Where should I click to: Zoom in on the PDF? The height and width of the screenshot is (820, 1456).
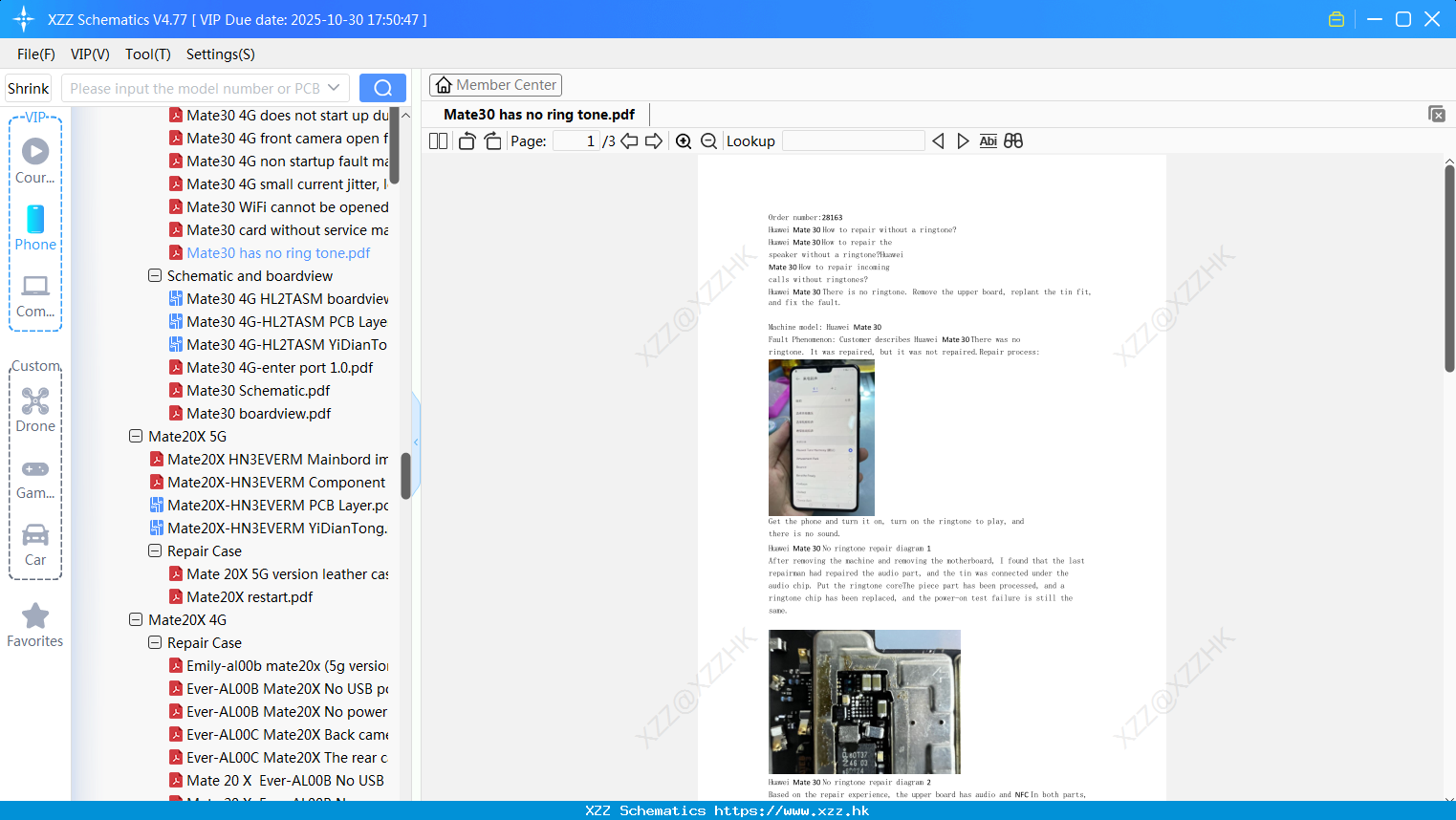[684, 141]
